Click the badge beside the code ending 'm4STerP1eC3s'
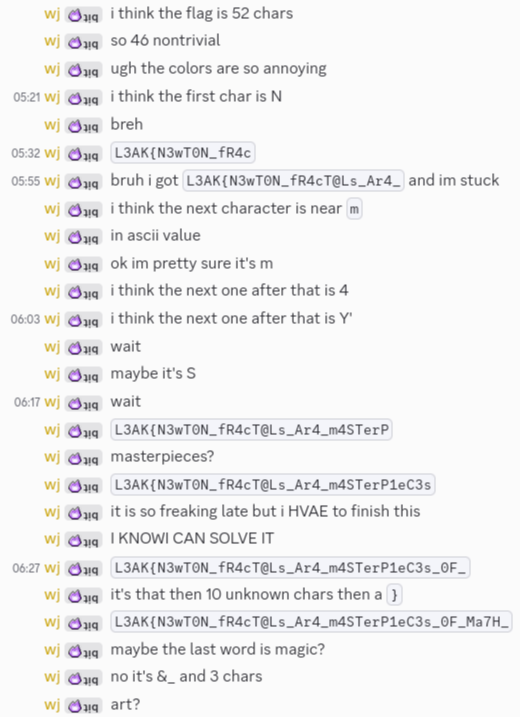Image resolution: width=520 pixels, height=717 pixels. point(83,486)
